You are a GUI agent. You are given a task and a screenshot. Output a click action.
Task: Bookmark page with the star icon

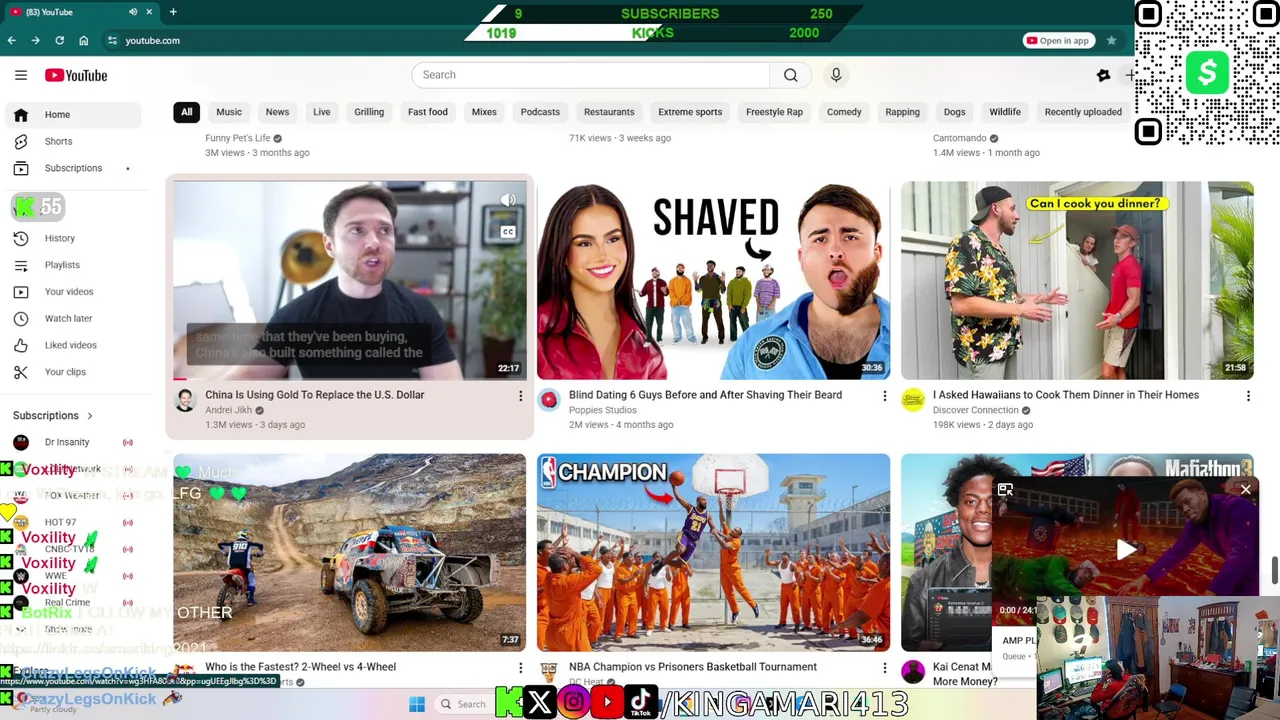click(x=1111, y=41)
